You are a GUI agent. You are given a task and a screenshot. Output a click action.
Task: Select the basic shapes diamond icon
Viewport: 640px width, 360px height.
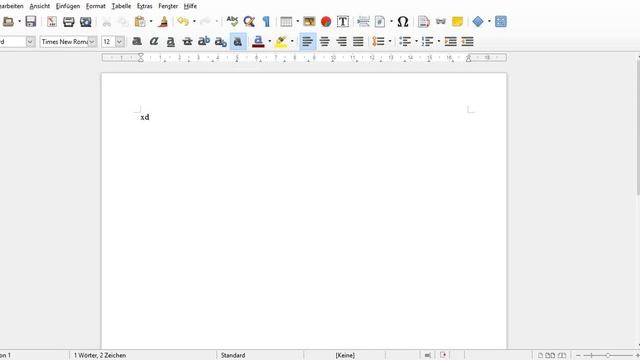[478, 22]
